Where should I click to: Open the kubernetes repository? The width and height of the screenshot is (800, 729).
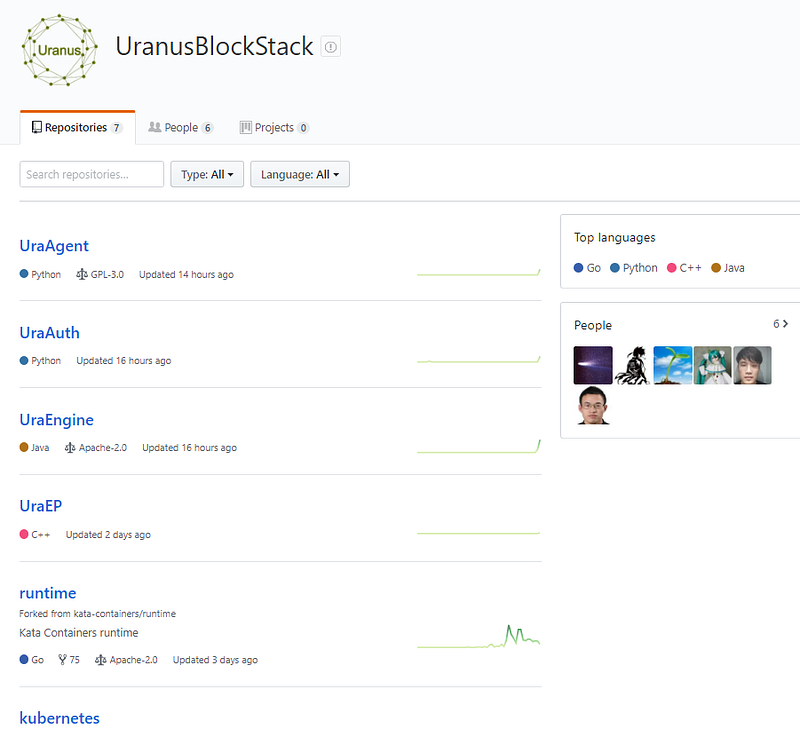click(x=60, y=718)
